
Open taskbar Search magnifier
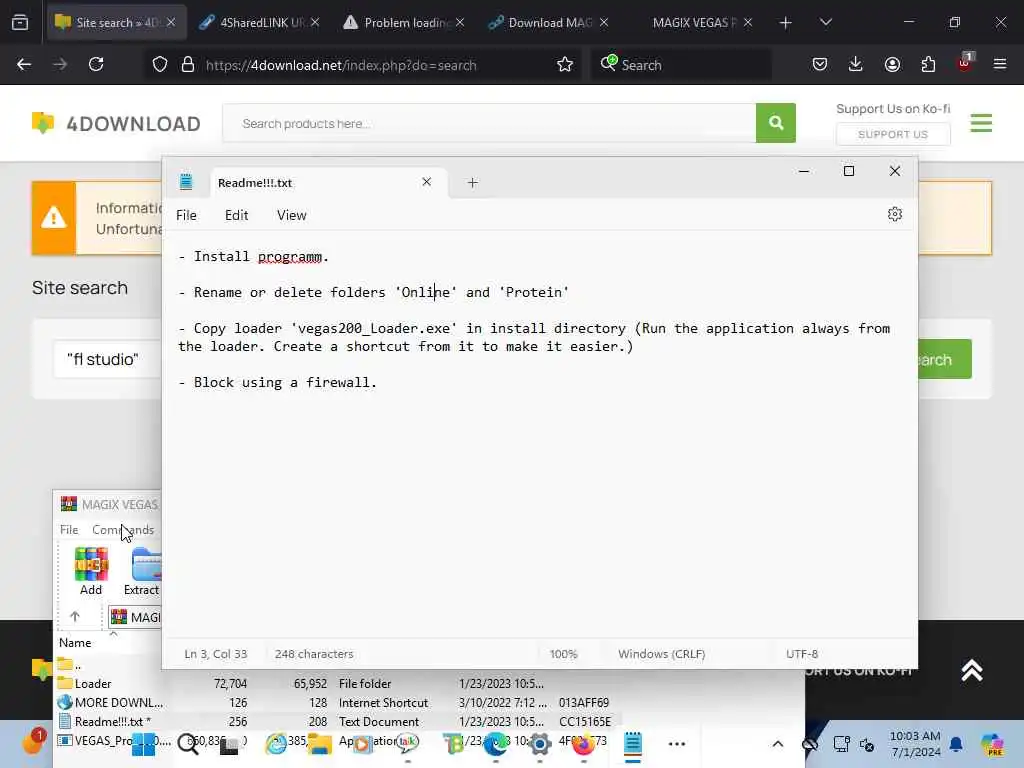click(188, 744)
